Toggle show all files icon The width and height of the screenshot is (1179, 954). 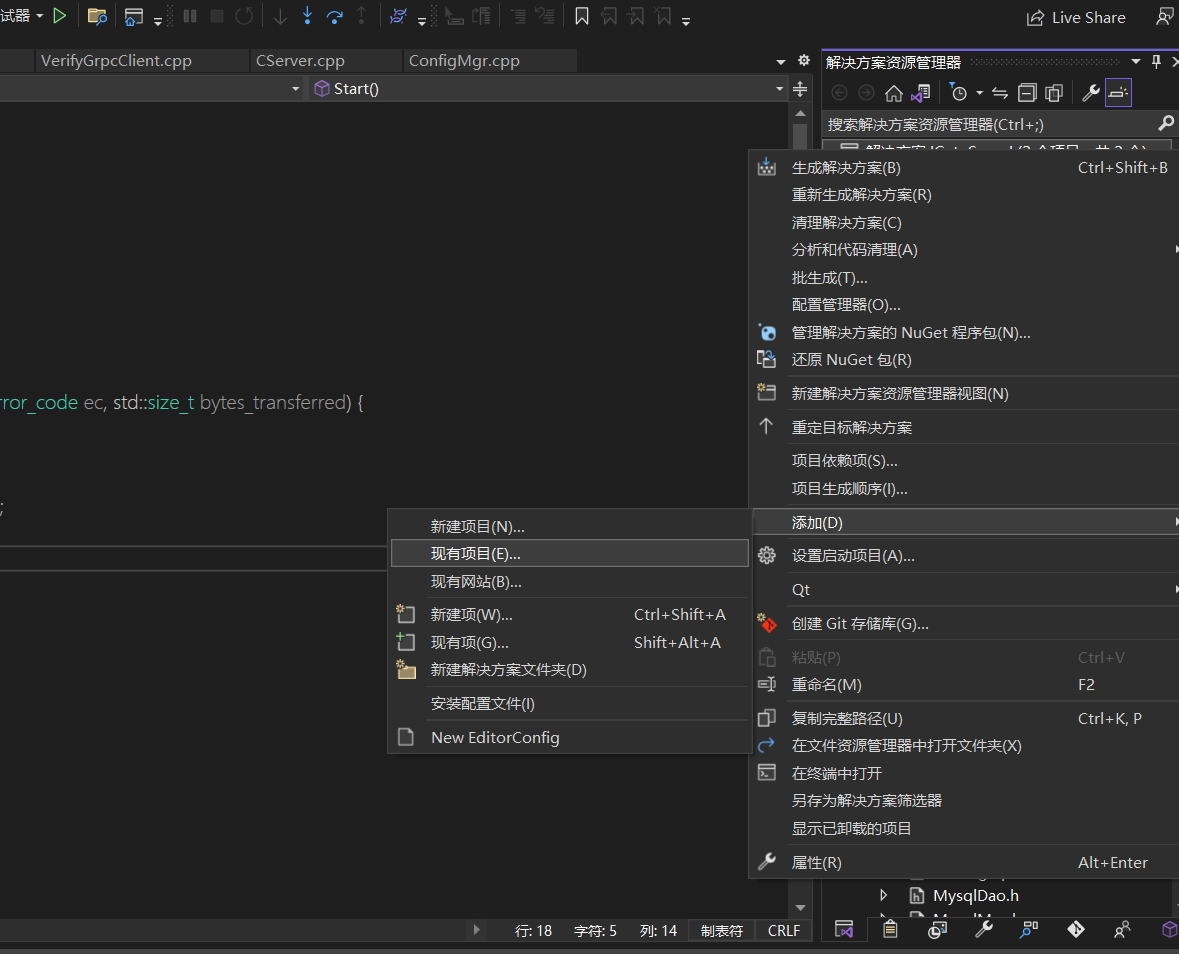click(x=1054, y=93)
